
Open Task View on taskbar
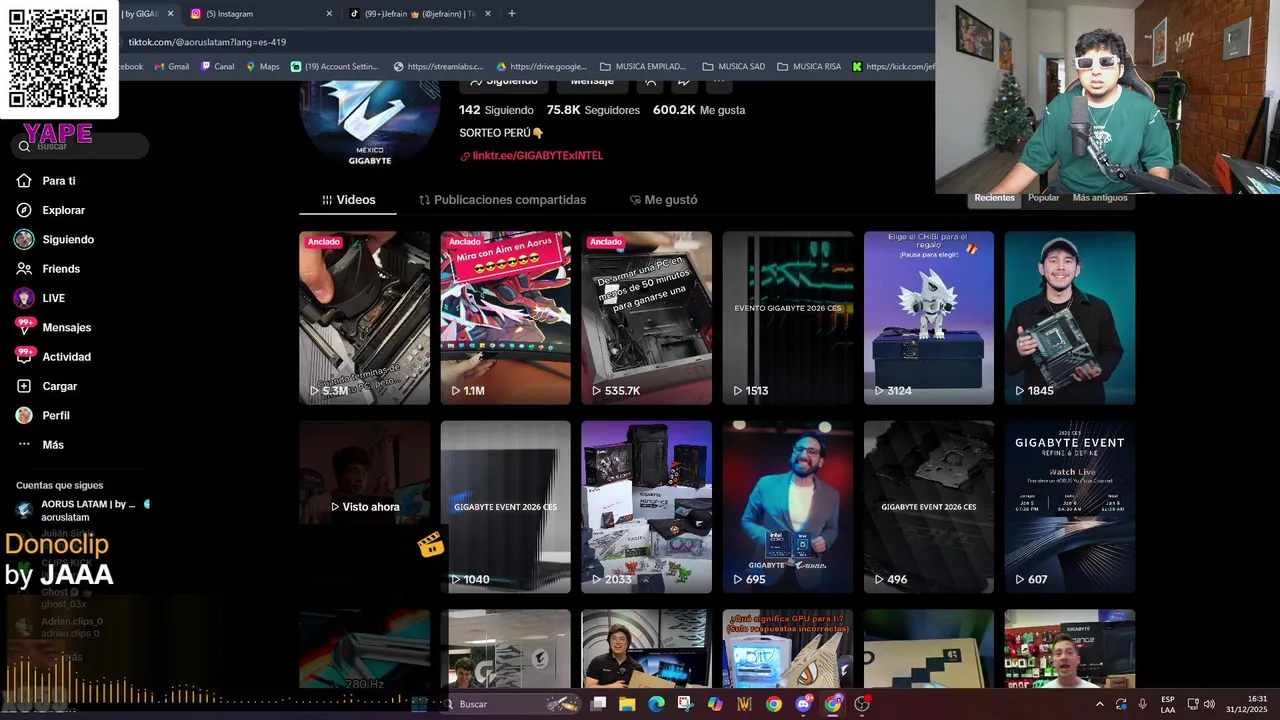(x=598, y=704)
